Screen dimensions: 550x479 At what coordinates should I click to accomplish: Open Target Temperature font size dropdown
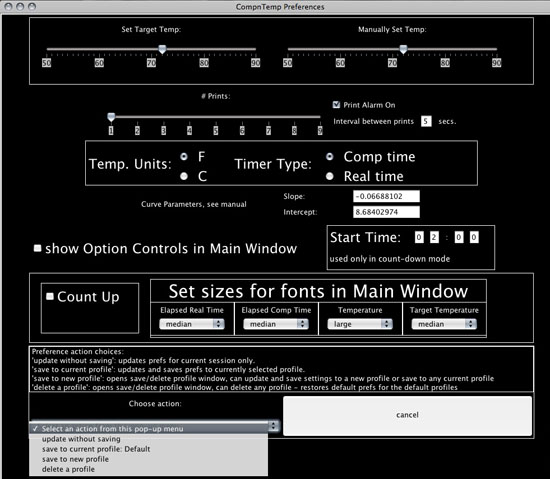444,324
